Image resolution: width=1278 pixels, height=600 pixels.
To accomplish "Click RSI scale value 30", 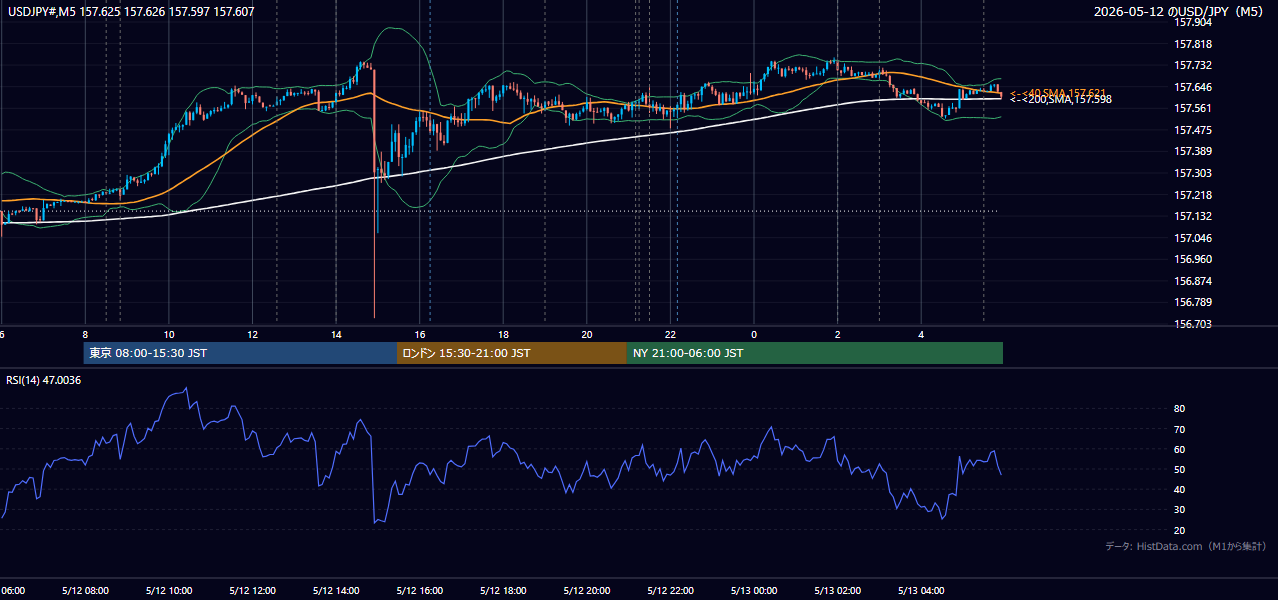I will 1180,510.
